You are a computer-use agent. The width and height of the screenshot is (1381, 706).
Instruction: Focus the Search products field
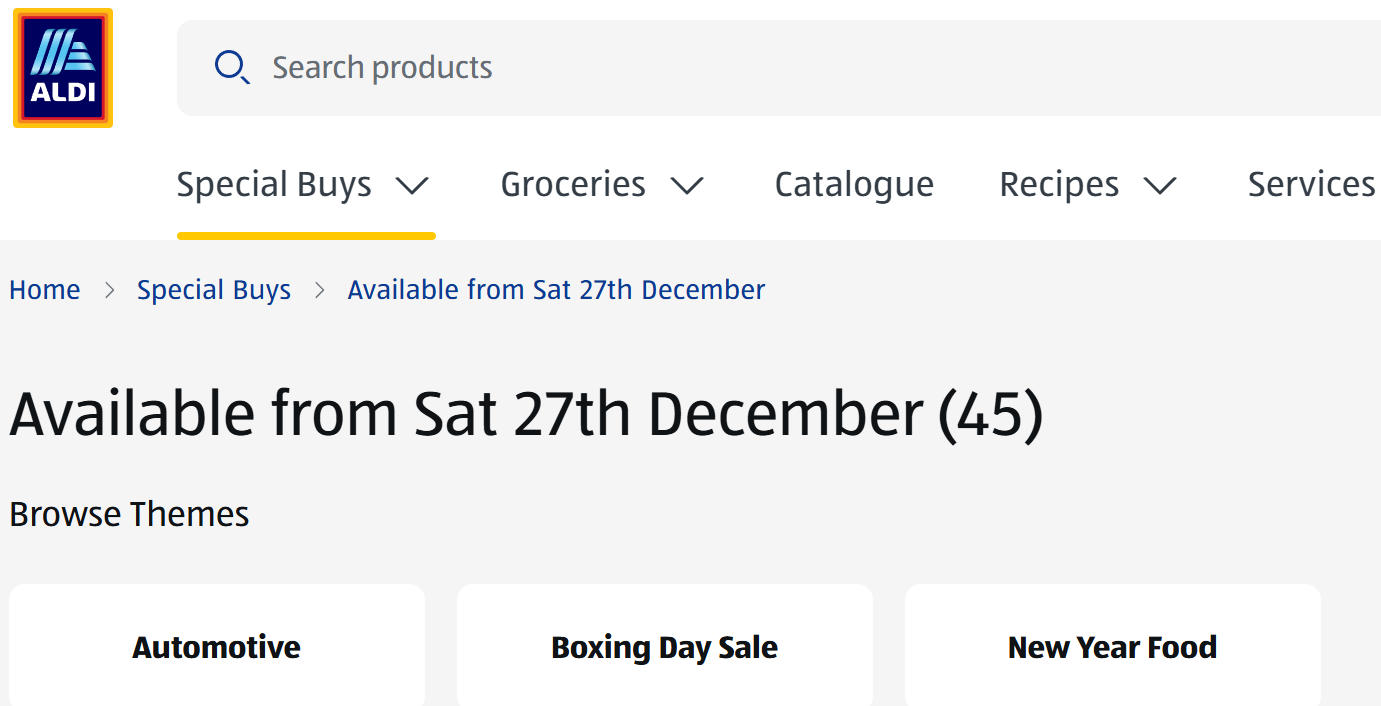point(700,68)
